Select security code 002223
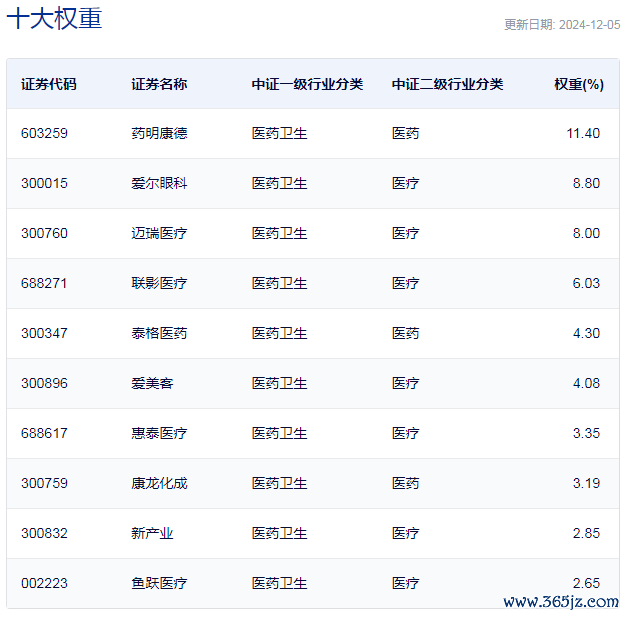The width and height of the screenshot is (626, 617). click(x=44, y=583)
